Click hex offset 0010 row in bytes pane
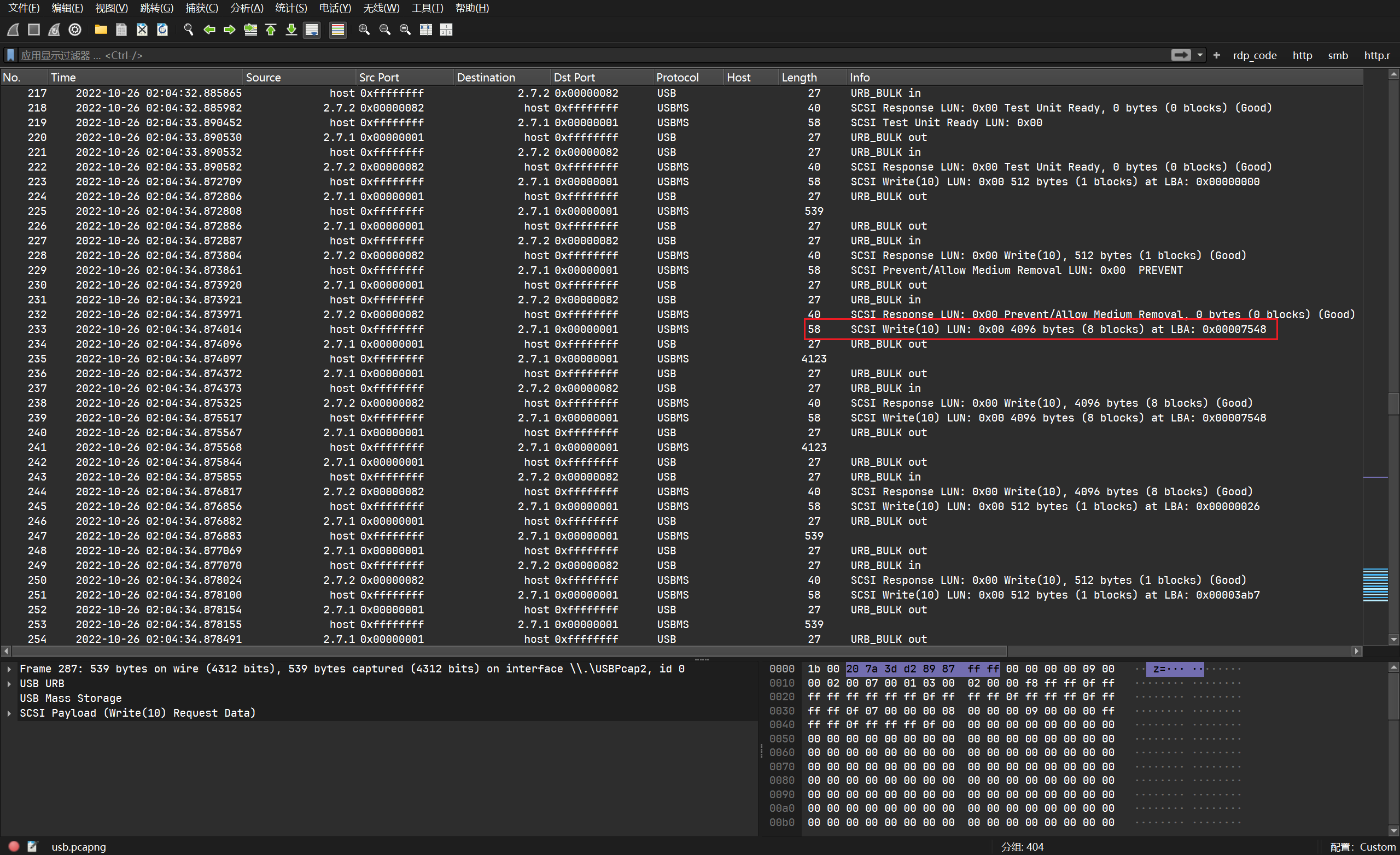1400x855 pixels. (x=781, y=683)
